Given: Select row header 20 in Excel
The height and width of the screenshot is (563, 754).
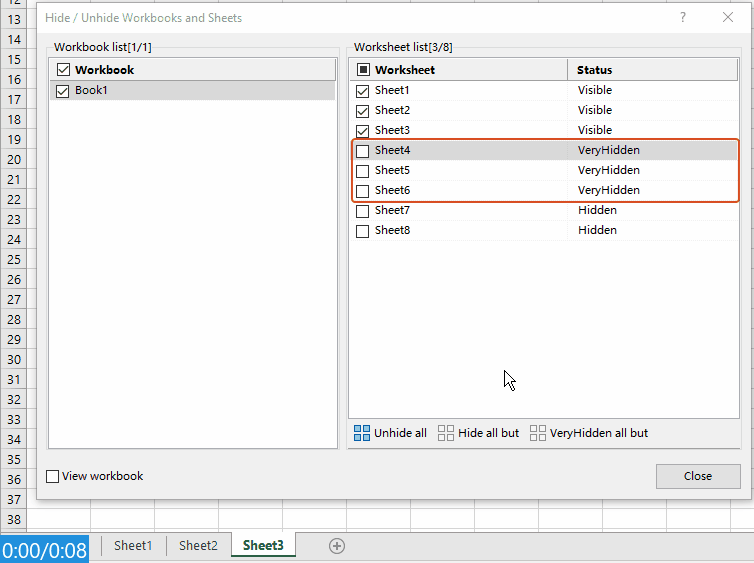Looking at the screenshot, I should coord(14,160).
